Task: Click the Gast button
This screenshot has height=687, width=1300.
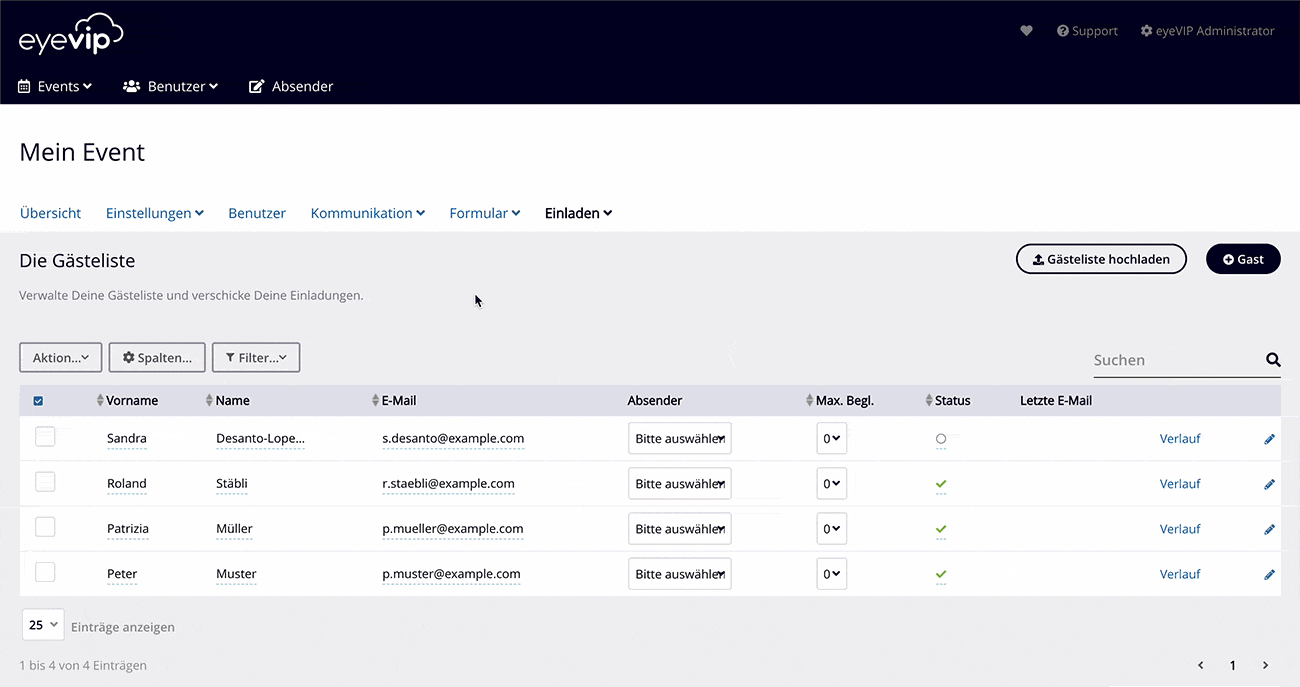Action: coord(1243,258)
